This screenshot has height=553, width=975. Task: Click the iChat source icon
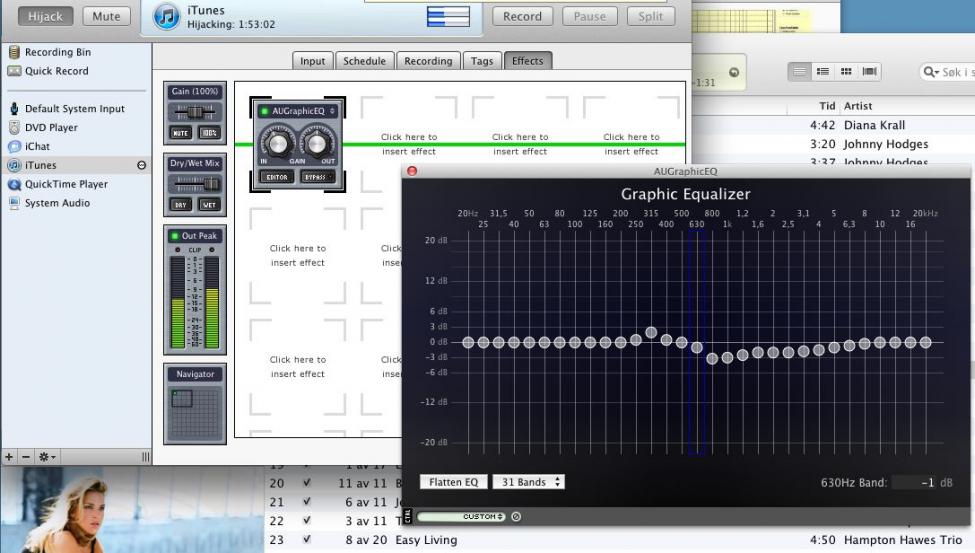coord(14,146)
